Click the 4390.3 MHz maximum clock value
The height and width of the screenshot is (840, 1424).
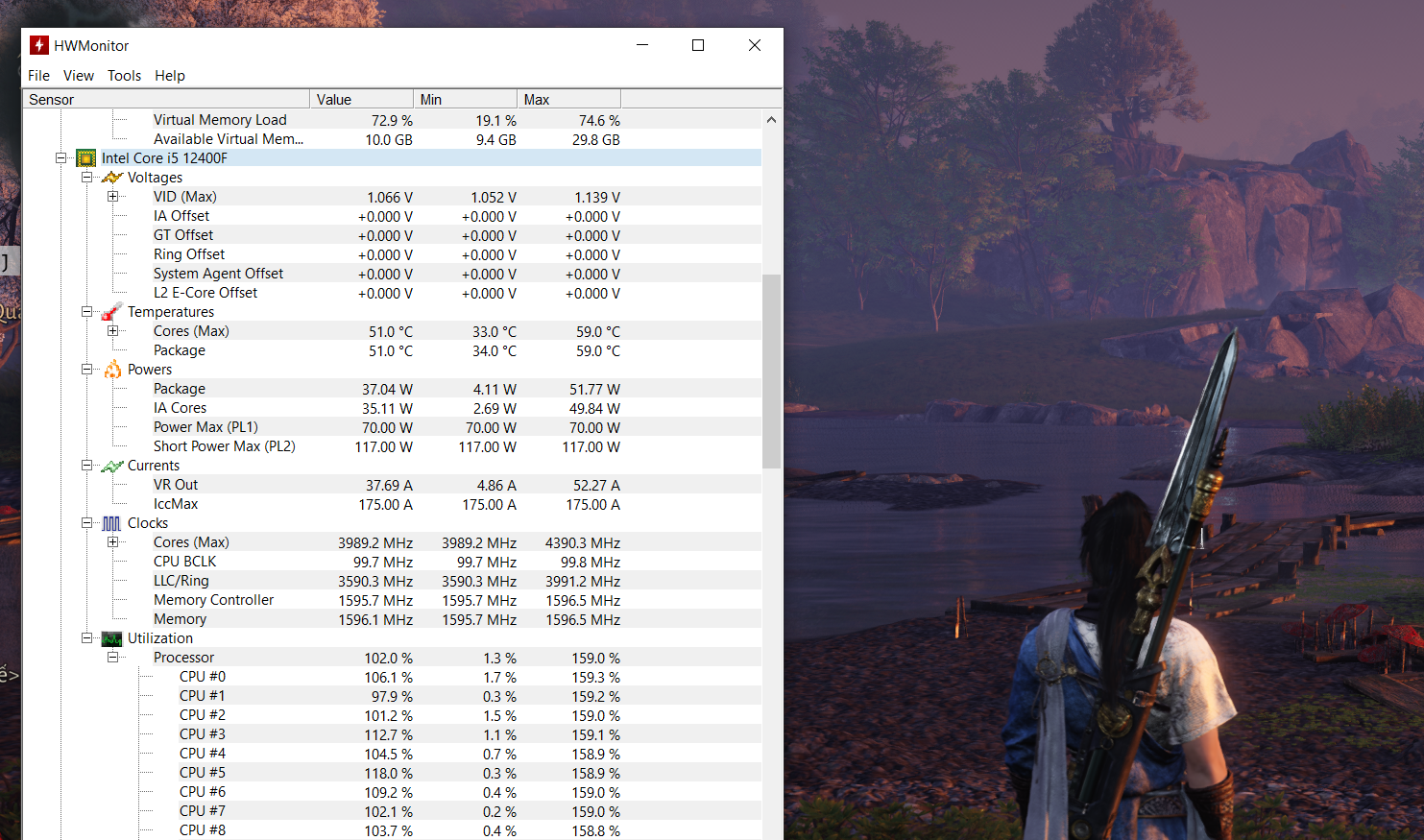[x=583, y=543]
